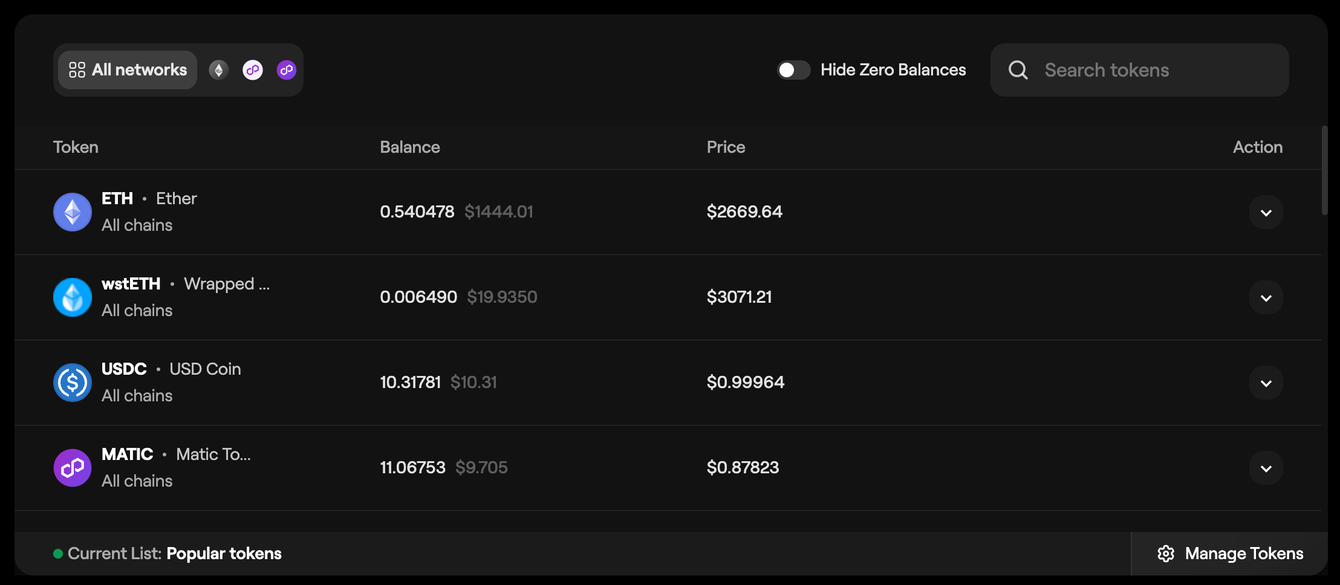
Task: Click in the Search tokens field
Action: [1150, 70]
